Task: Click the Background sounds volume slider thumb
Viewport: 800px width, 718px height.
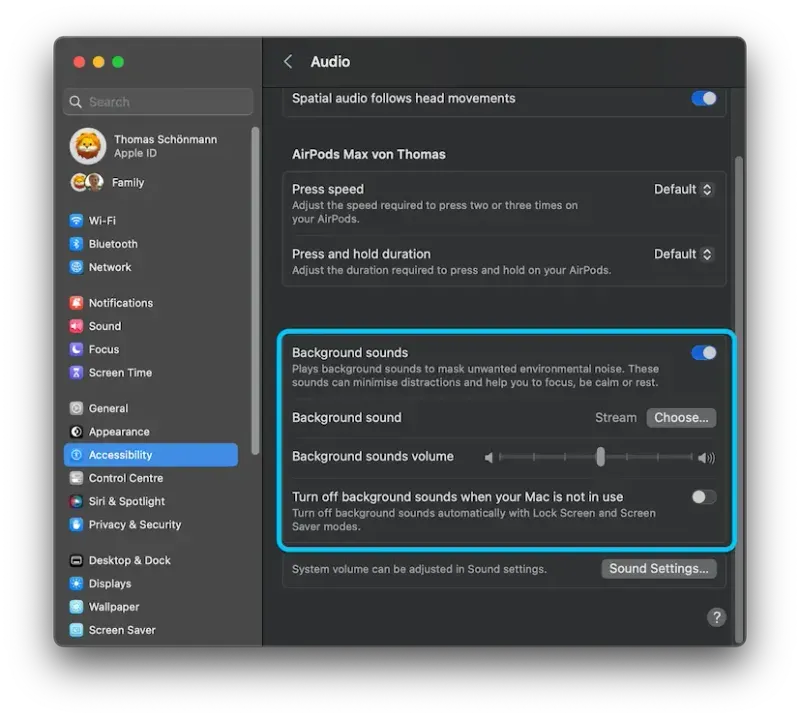Action: coord(601,457)
